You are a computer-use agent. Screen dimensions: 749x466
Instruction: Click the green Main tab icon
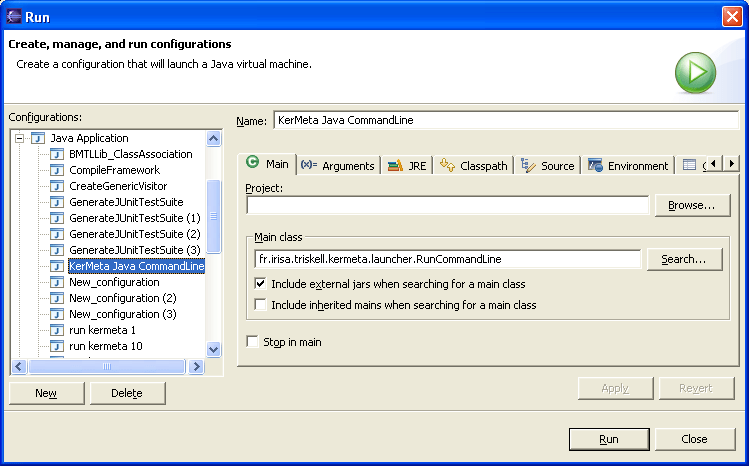(x=252, y=162)
